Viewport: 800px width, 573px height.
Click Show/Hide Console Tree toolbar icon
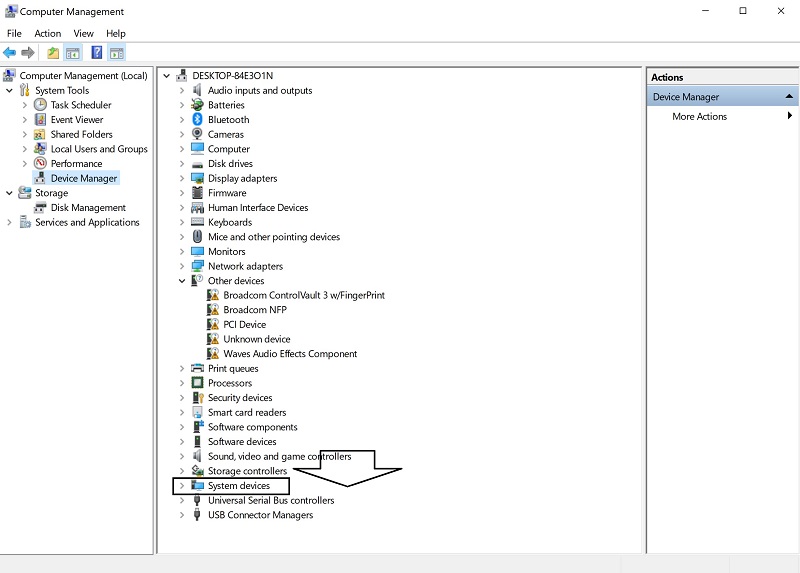(x=73, y=53)
